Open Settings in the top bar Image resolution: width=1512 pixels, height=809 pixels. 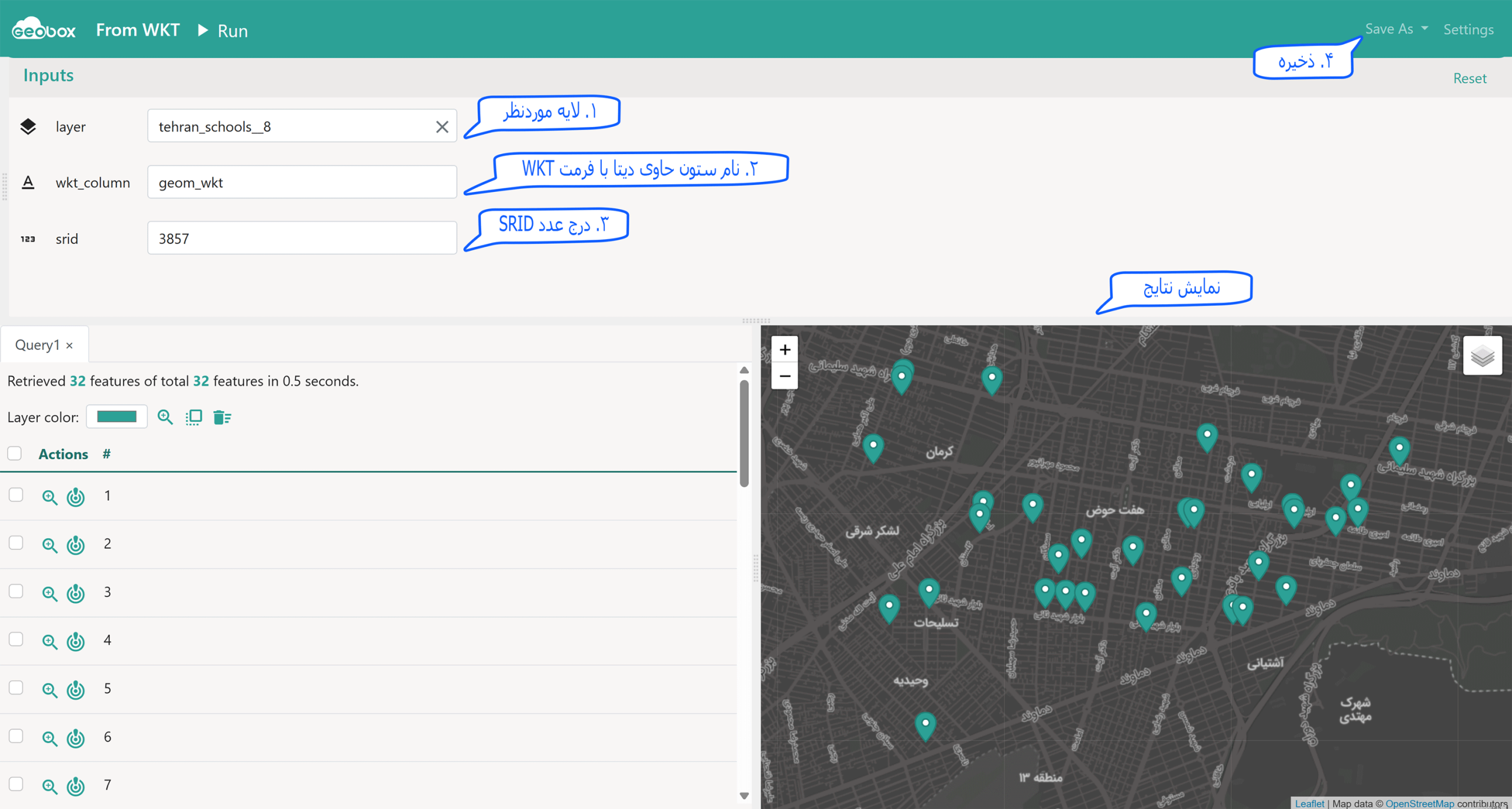(x=1468, y=30)
